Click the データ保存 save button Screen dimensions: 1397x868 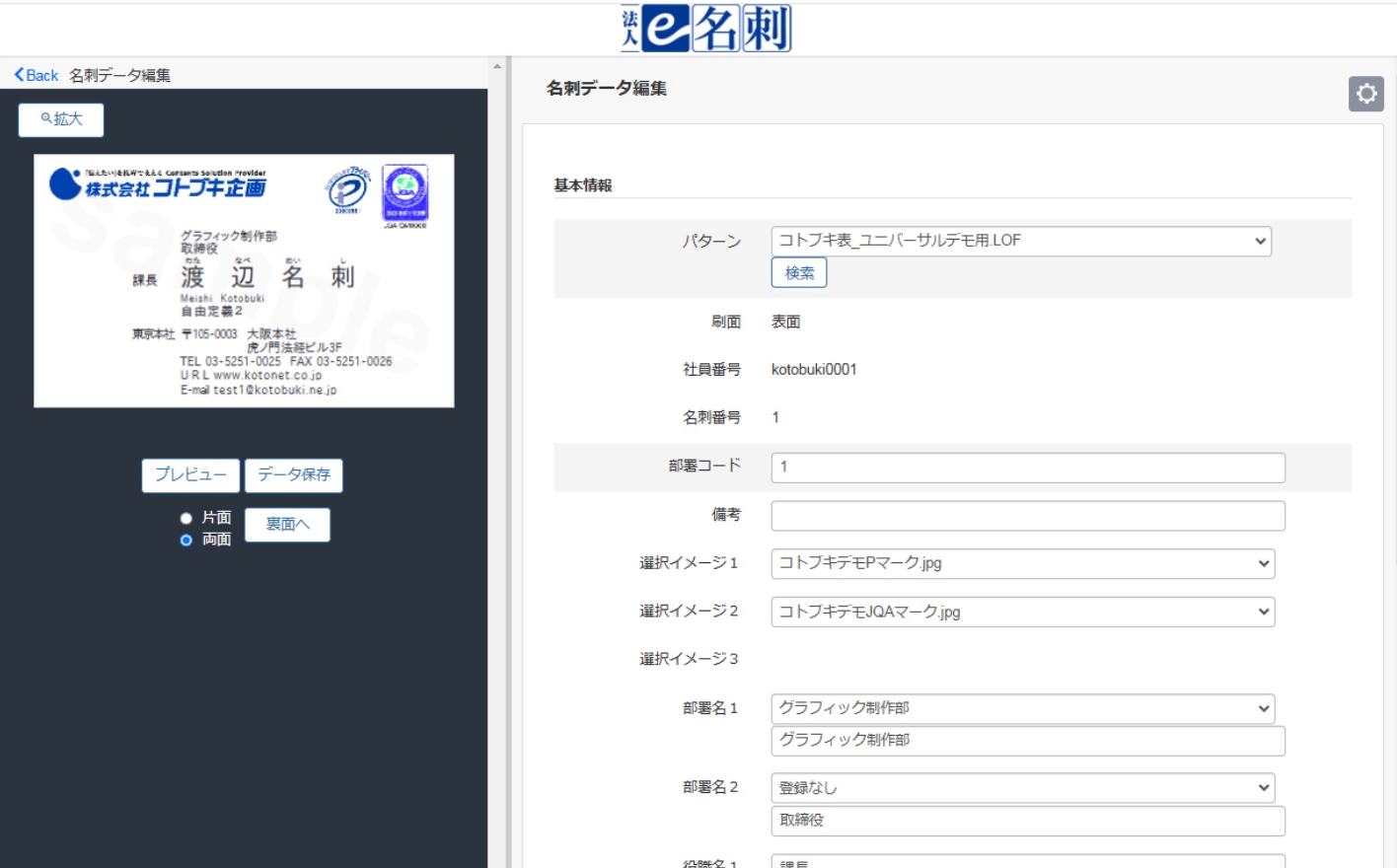[x=296, y=474]
